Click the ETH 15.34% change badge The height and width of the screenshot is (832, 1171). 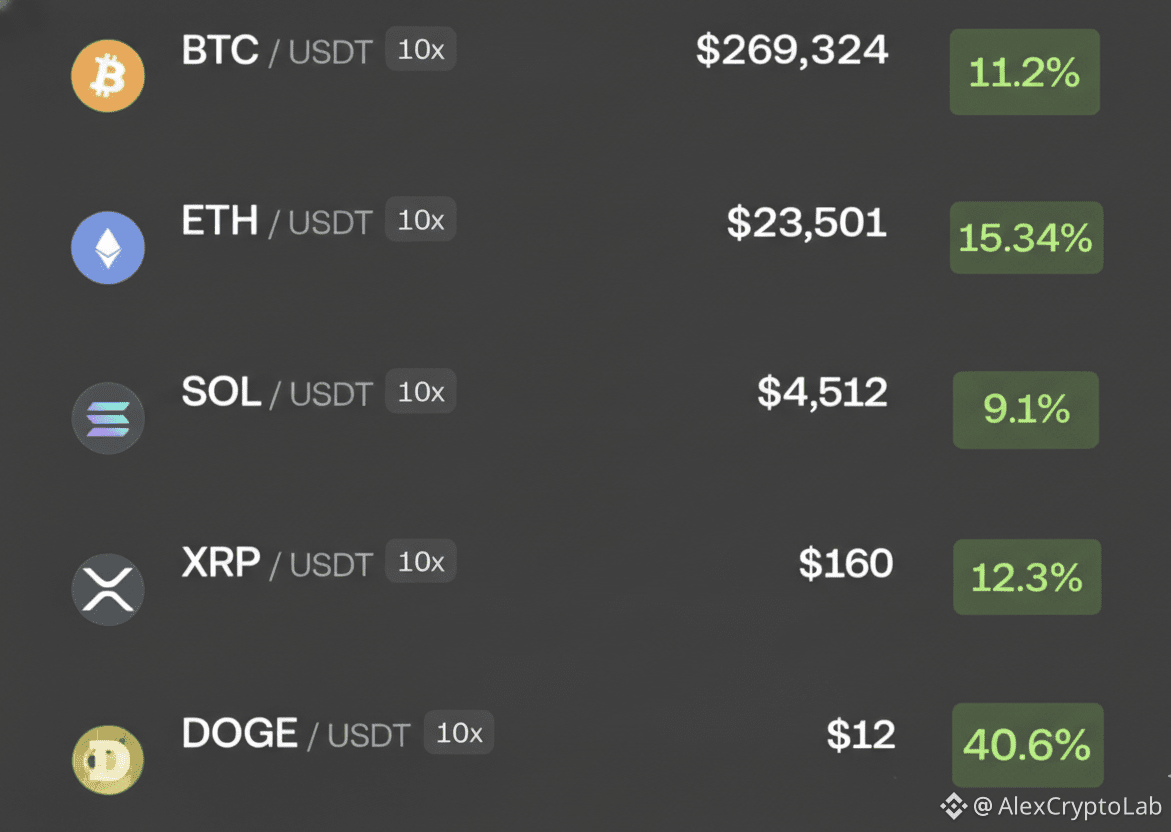(1026, 238)
